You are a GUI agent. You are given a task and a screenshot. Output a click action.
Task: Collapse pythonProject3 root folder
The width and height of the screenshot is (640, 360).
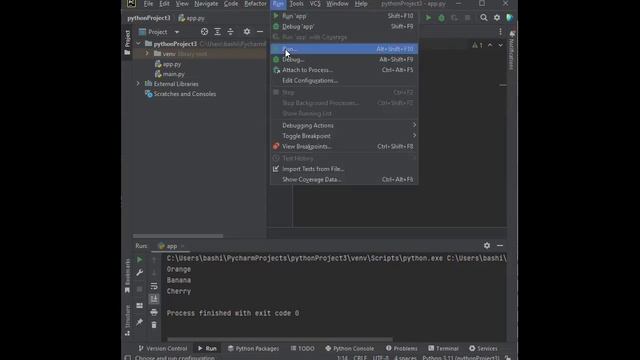[x=139, y=43]
